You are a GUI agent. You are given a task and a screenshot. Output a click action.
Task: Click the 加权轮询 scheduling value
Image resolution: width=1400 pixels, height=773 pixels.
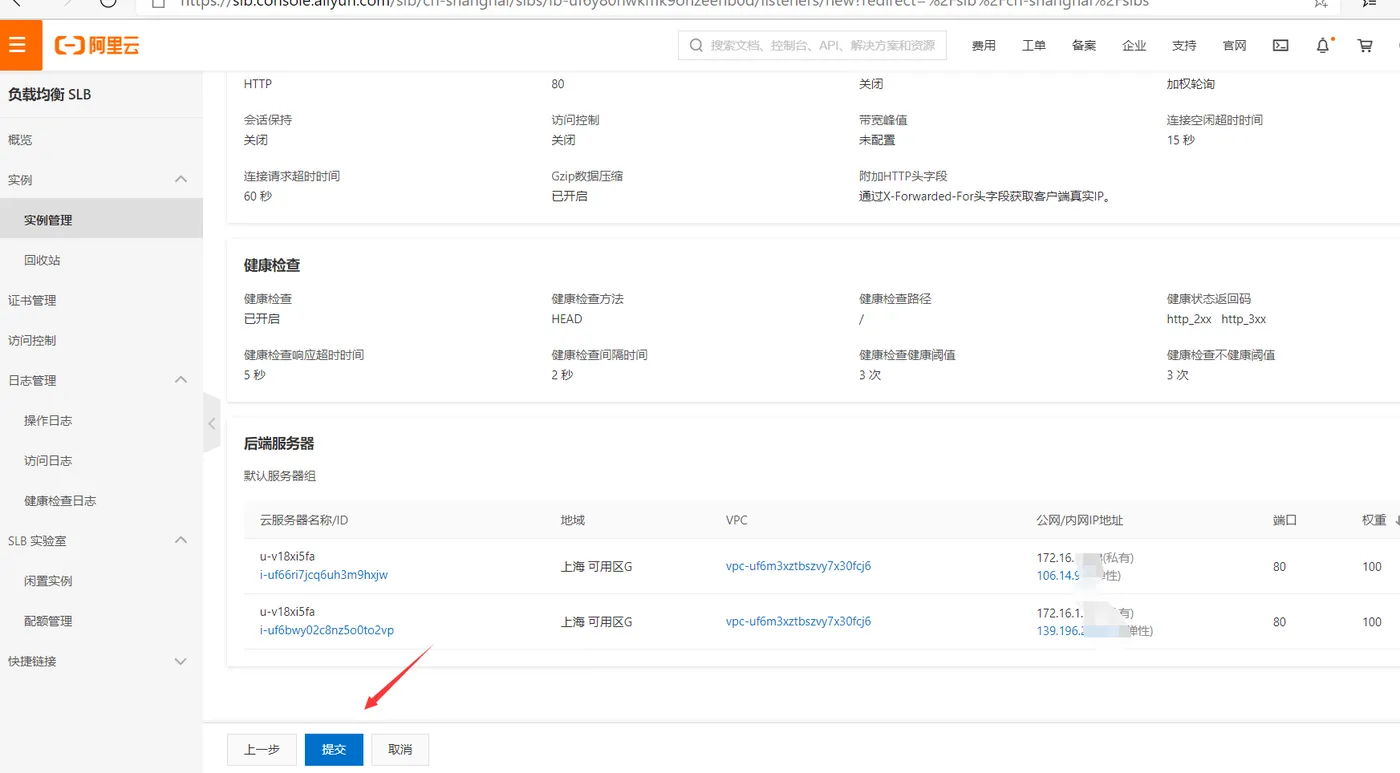[x=1191, y=84]
